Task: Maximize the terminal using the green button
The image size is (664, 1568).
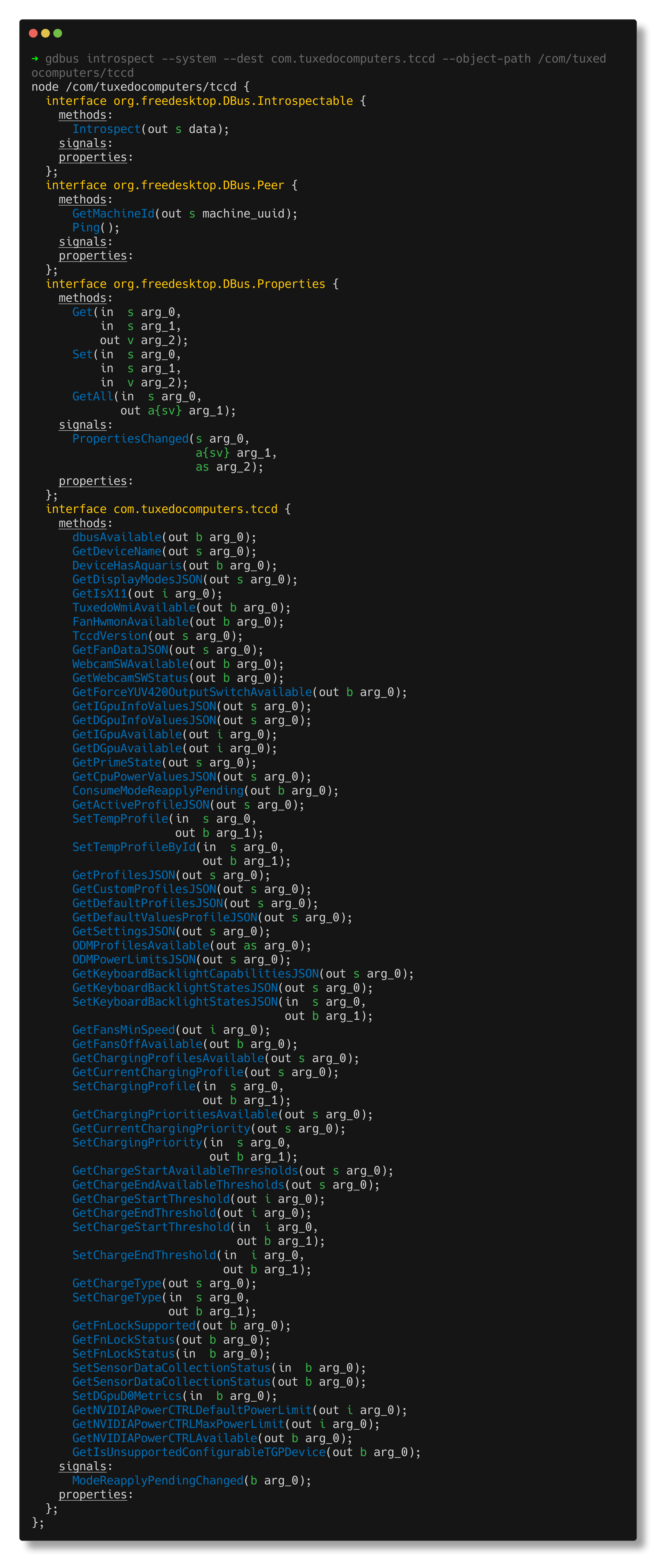Action: [x=58, y=33]
